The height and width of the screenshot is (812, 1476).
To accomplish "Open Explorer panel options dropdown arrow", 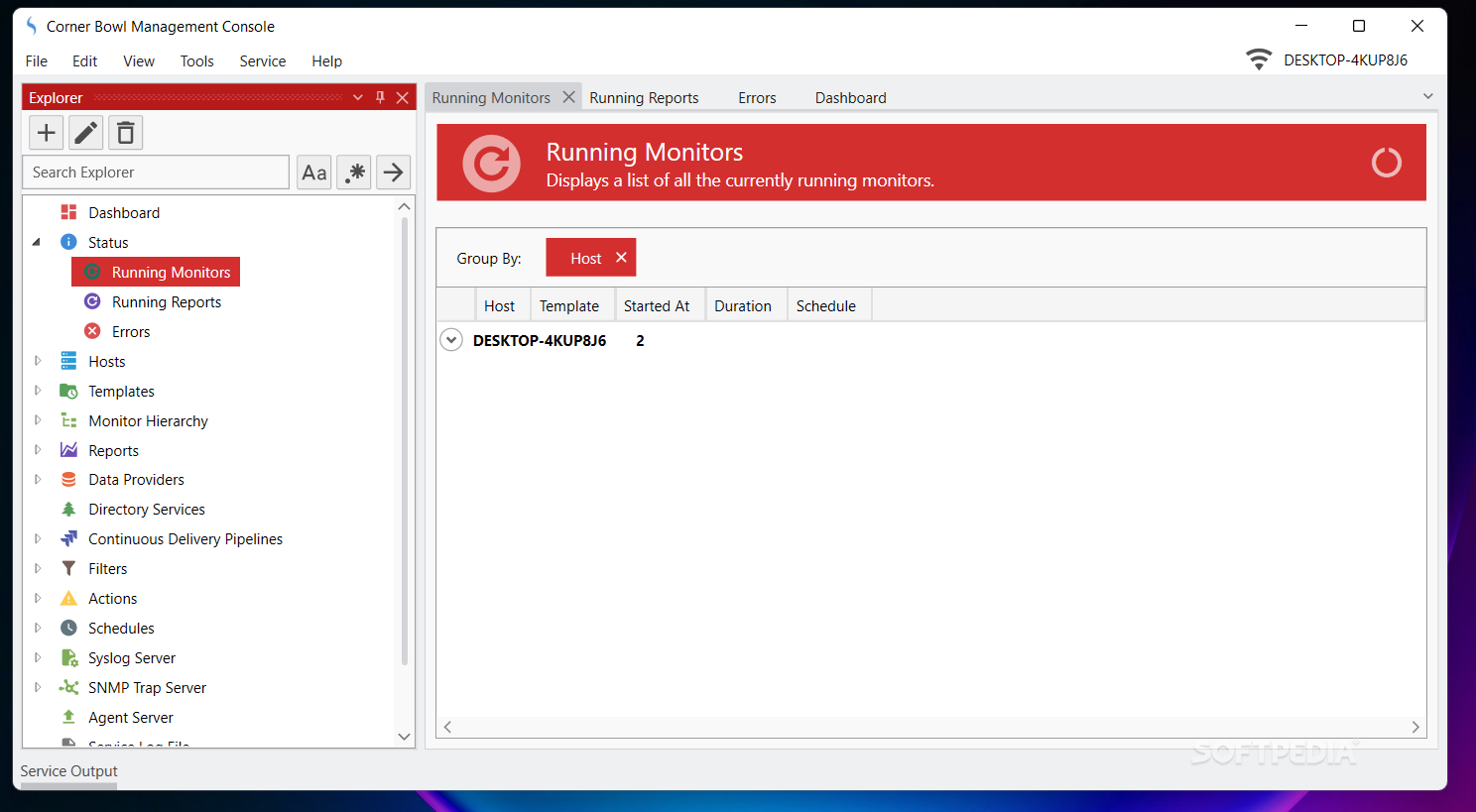I will pyautogui.click(x=358, y=97).
